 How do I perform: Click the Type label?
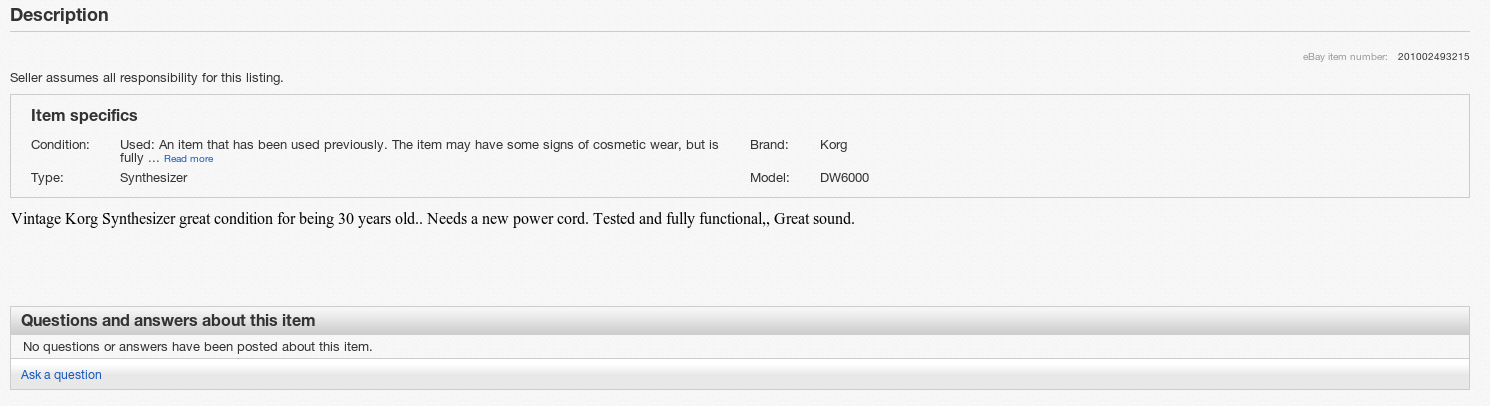pos(47,178)
